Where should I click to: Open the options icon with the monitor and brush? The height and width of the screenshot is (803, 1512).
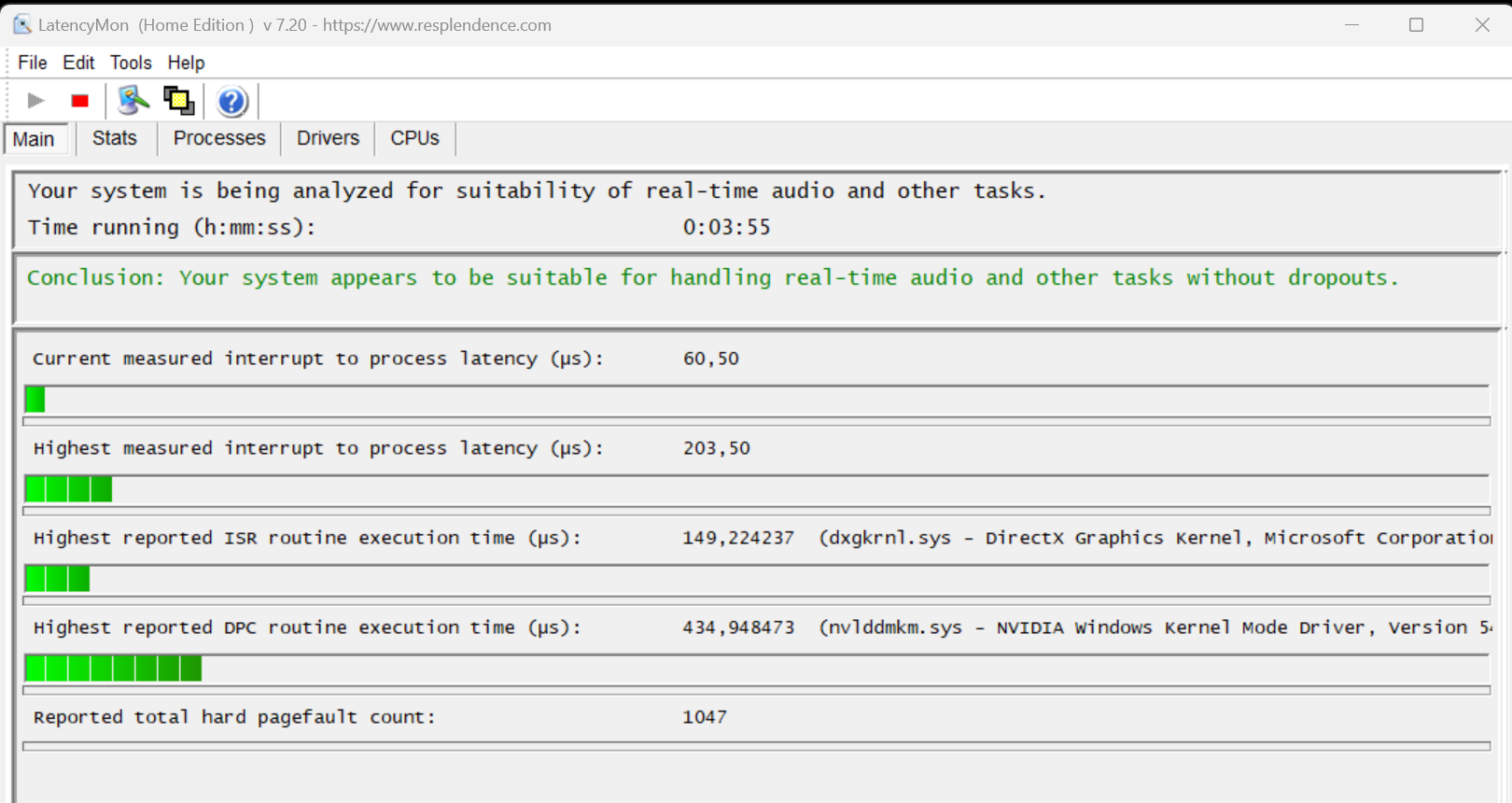[x=133, y=101]
